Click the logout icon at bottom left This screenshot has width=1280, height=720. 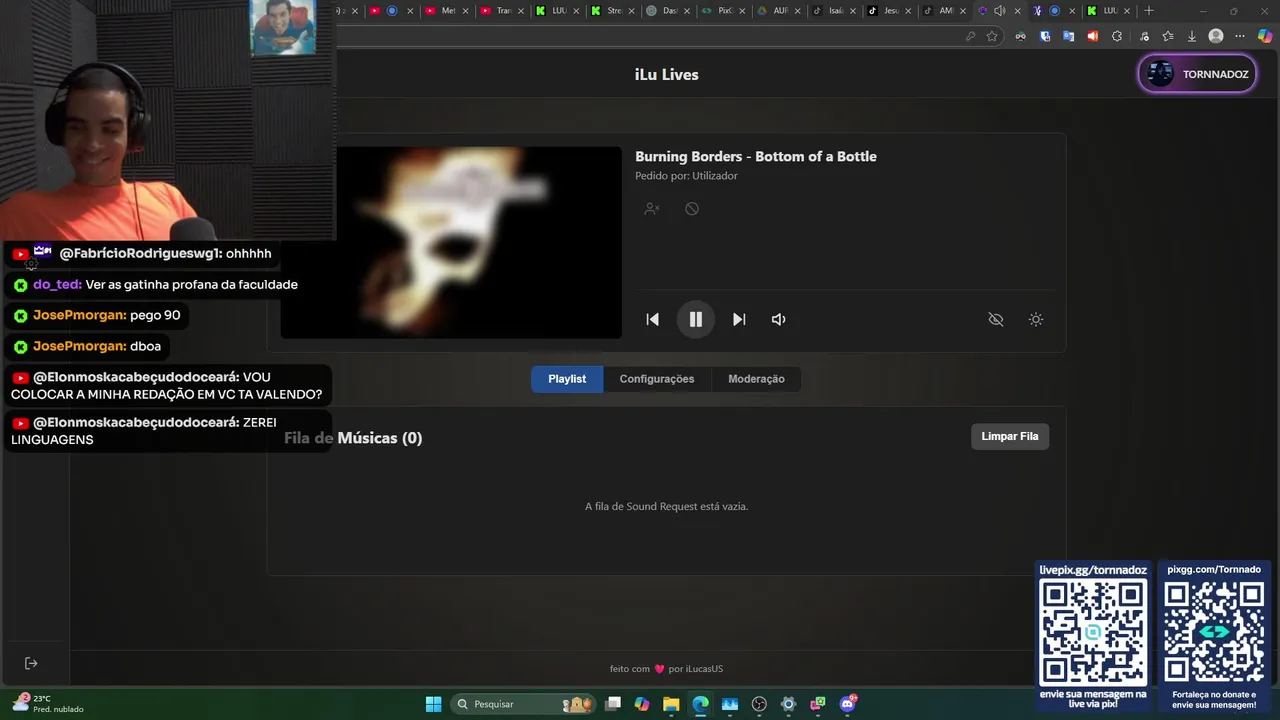tap(31, 663)
